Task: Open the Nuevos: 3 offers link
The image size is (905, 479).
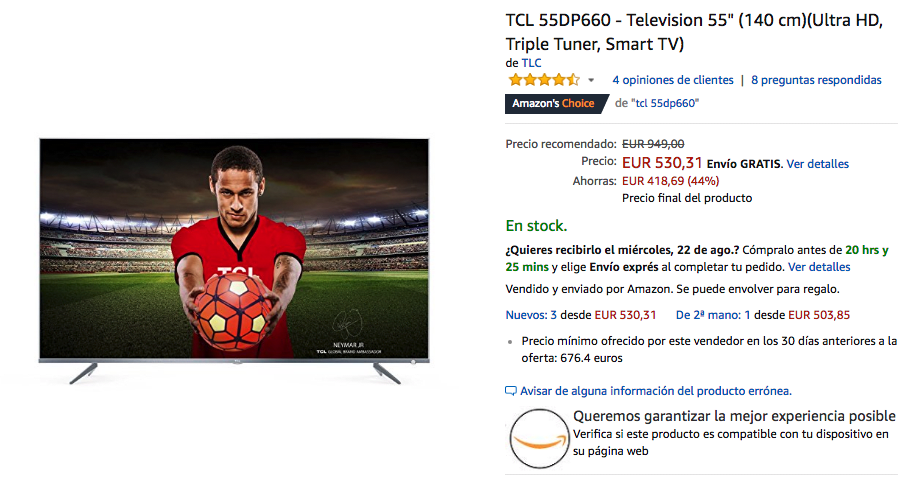Action: click(531, 315)
